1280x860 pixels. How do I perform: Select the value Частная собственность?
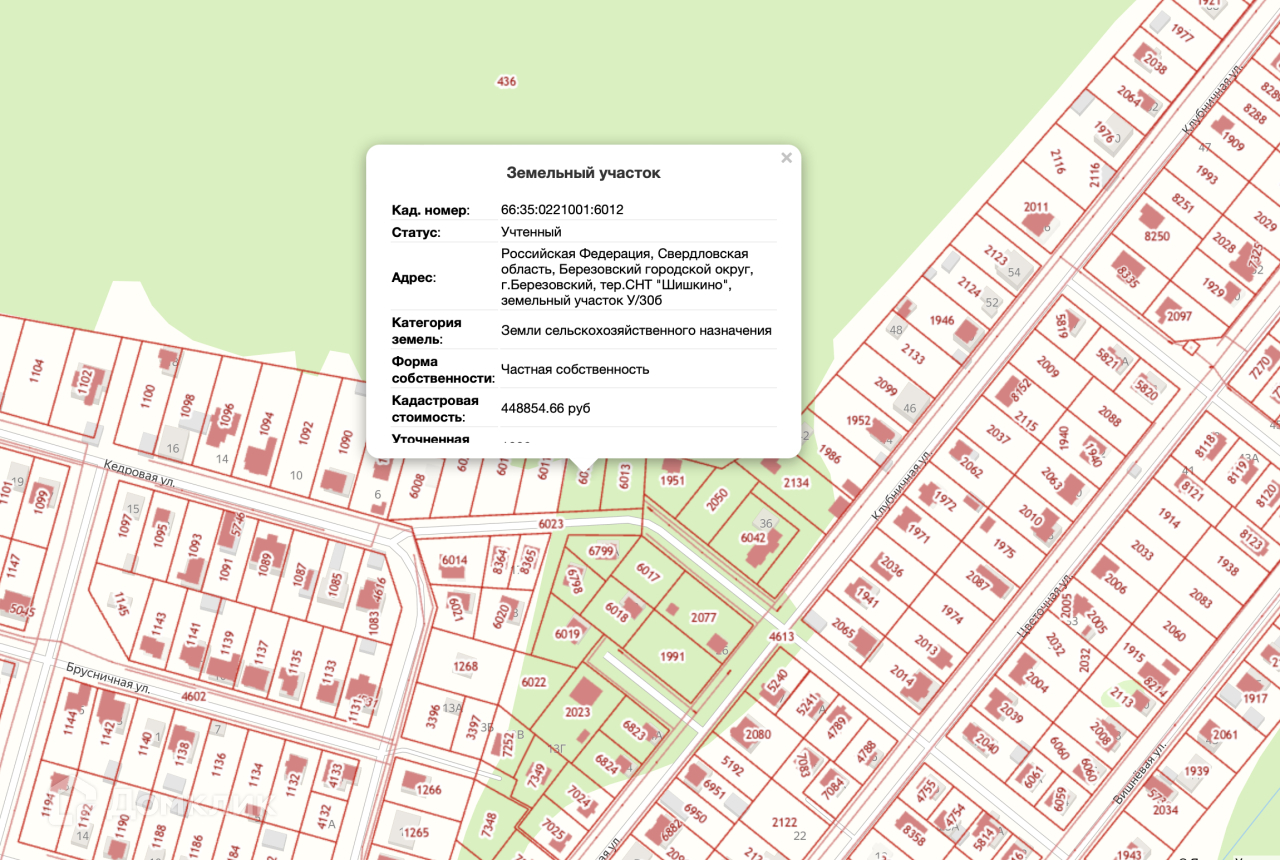coord(575,369)
